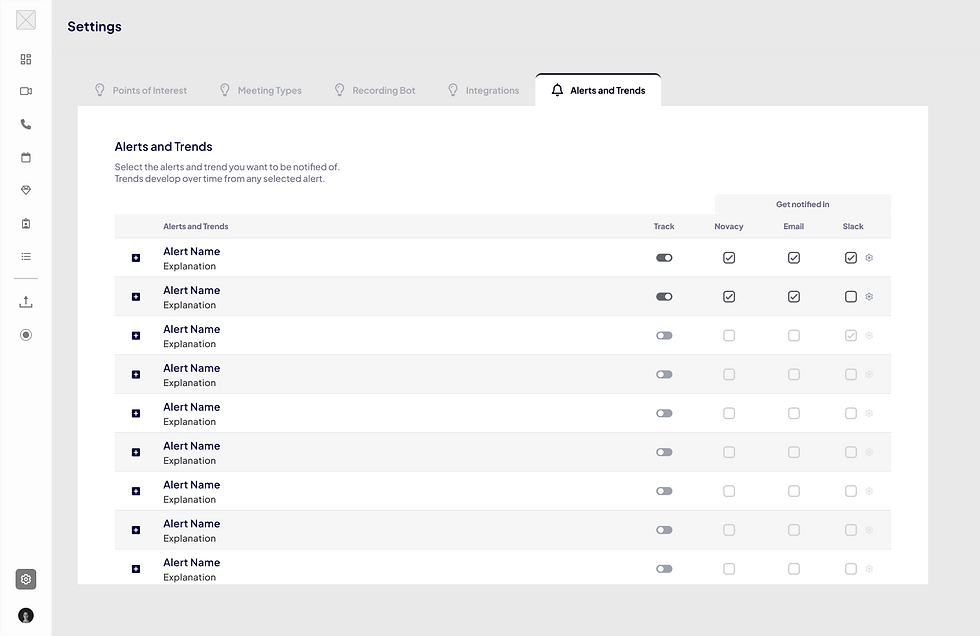Open Slack settings gear for first alert

(x=869, y=258)
